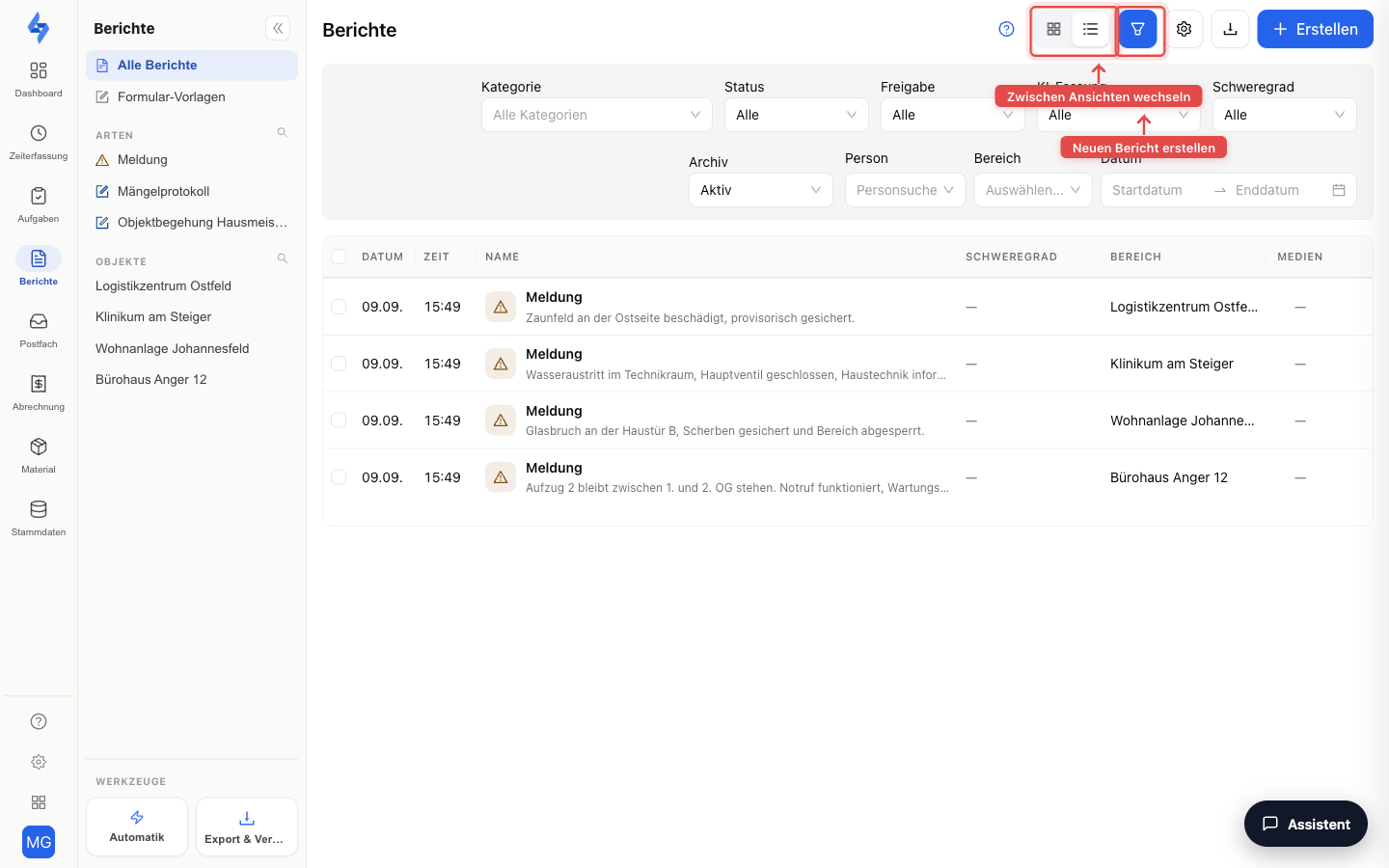This screenshot has width=1389, height=868.
Task: Check the Aufzug 2 report row
Action: pyautogui.click(x=339, y=477)
